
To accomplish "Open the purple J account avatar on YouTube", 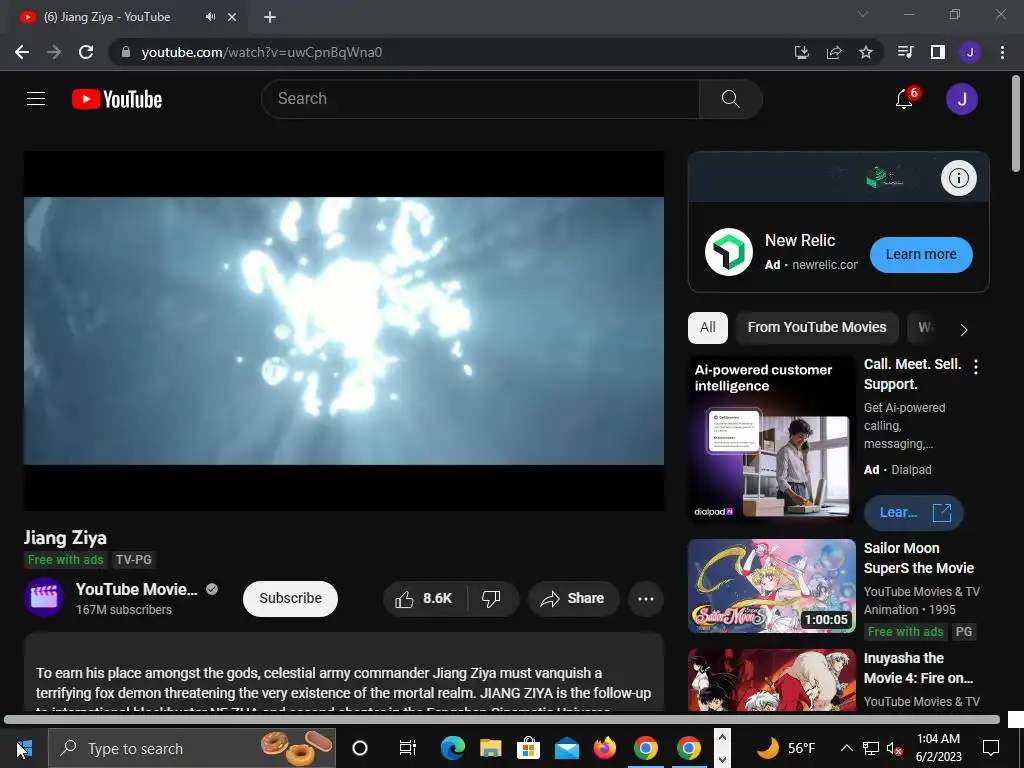I will click(x=961, y=99).
